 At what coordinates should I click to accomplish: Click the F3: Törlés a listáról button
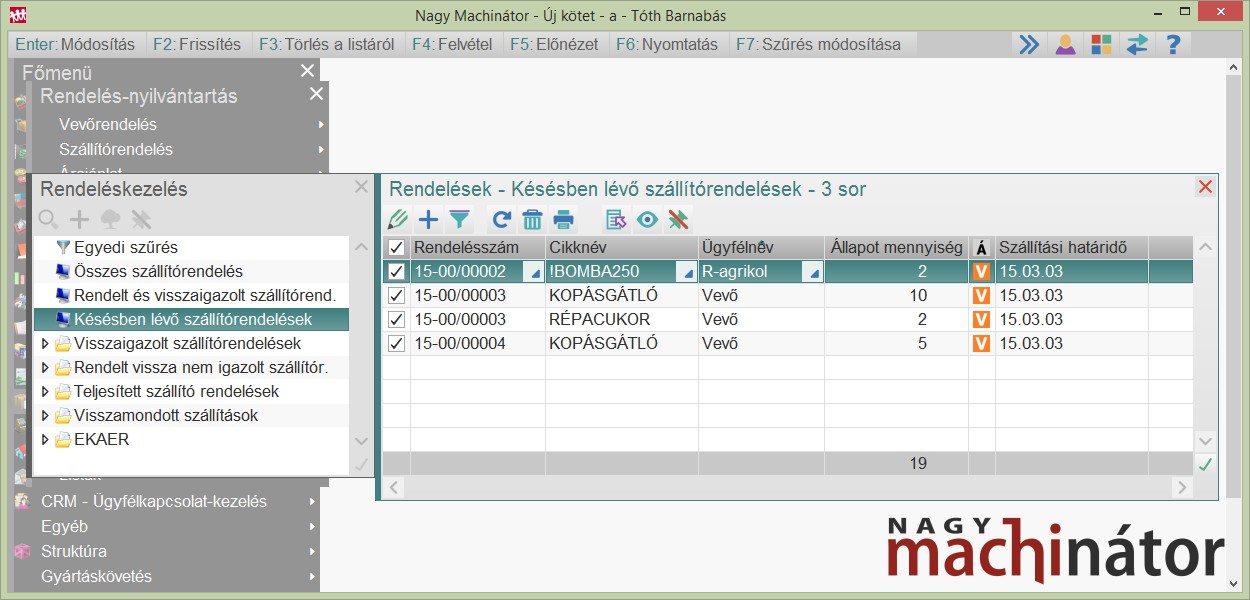coord(327,44)
